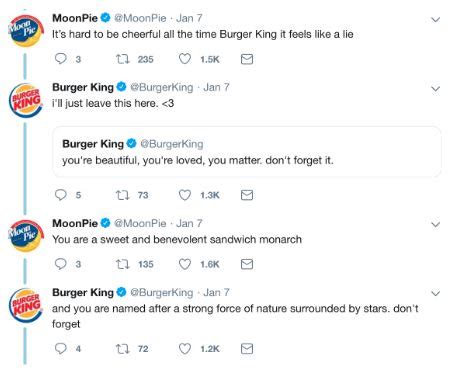457x370 pixels.
Task: Expand options for the "sandwich monarch" tweet
Action: [435, 225]
